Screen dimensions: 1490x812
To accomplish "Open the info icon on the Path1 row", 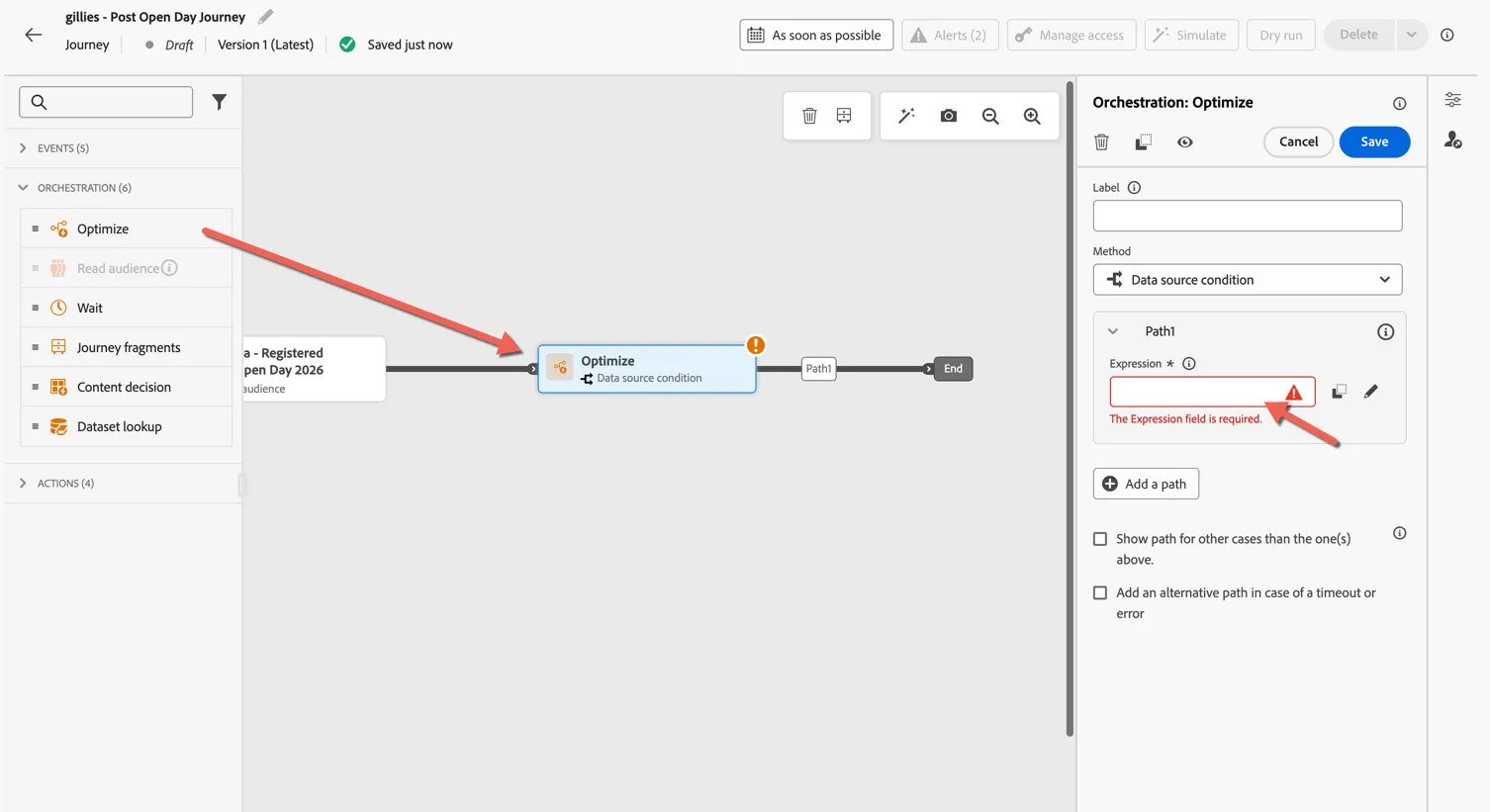I will (1385, 332).
